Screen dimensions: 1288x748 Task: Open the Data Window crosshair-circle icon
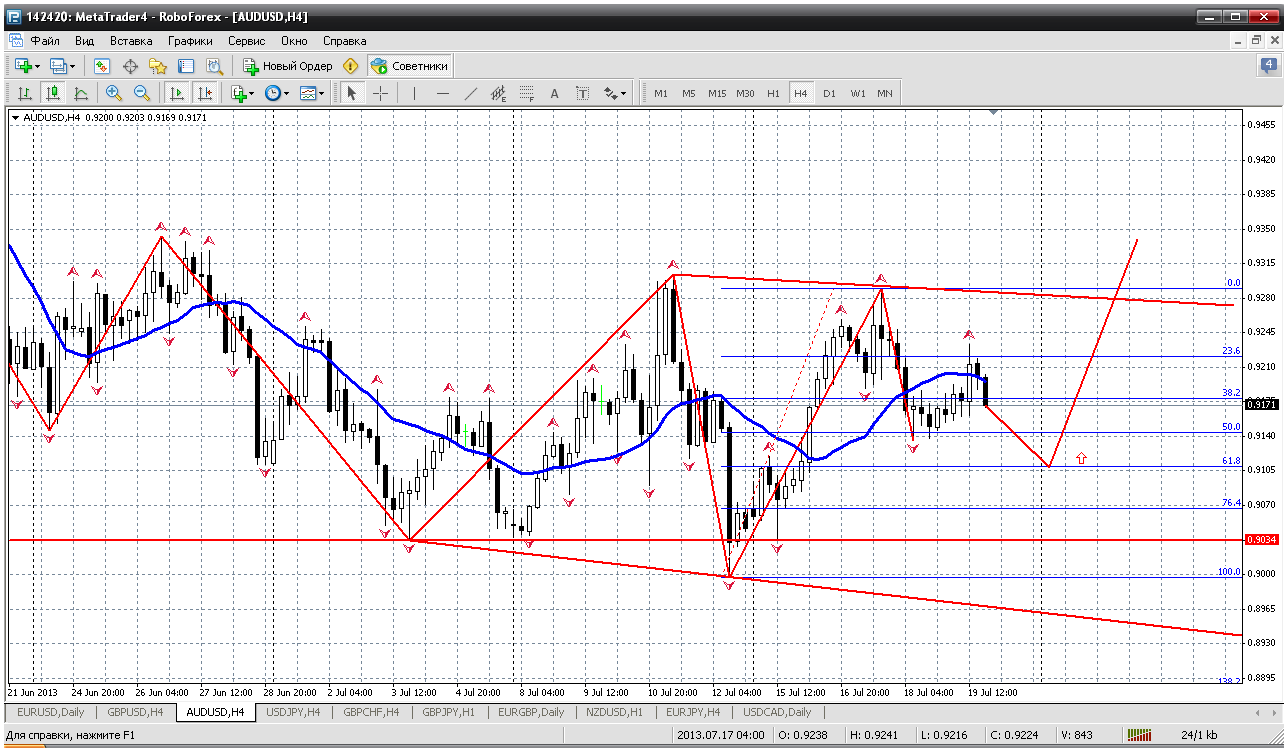[x=130, y=66]
